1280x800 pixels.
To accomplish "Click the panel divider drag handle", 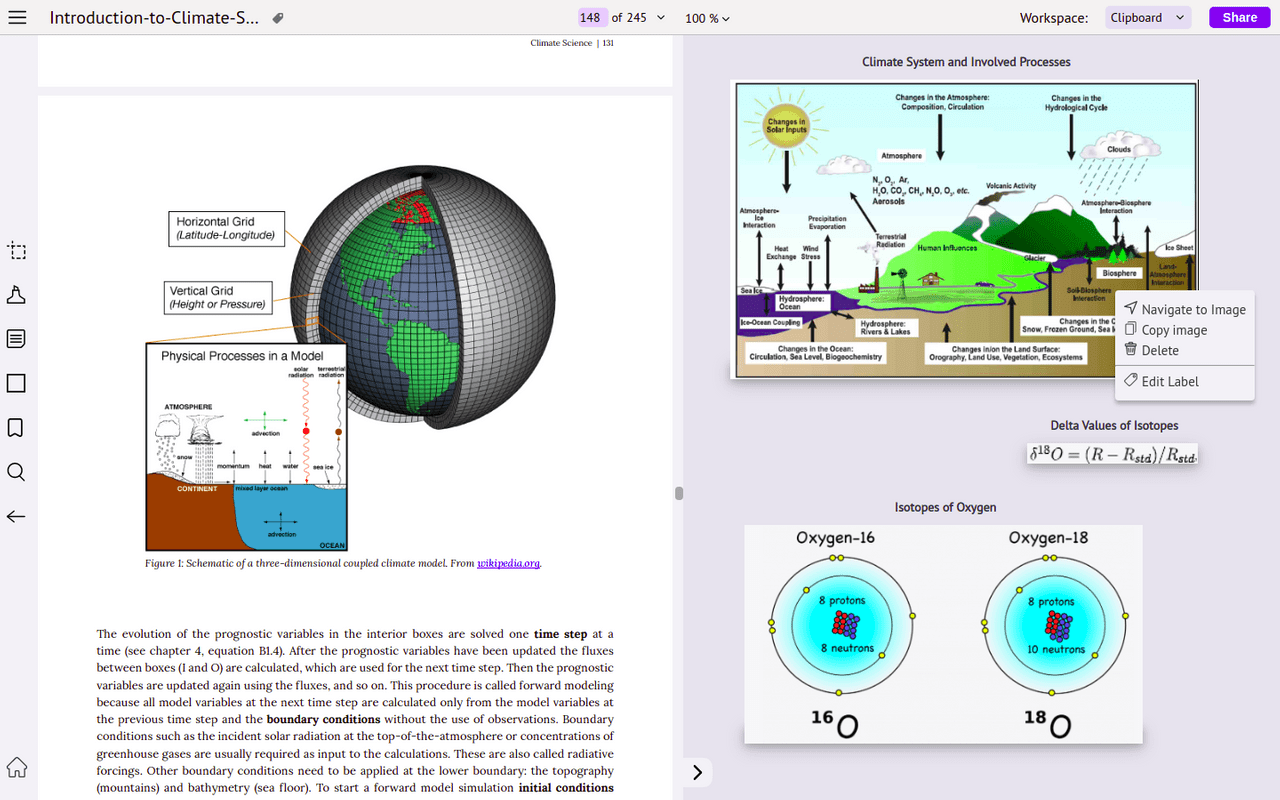I will pyautogui.click(x=679, y=493).
